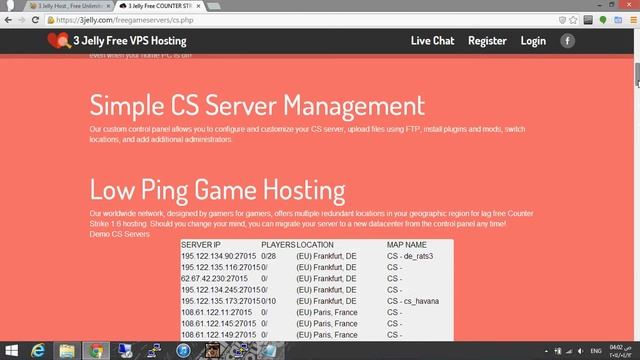
Task: Open a new browser tab
Action: [214, 6]
